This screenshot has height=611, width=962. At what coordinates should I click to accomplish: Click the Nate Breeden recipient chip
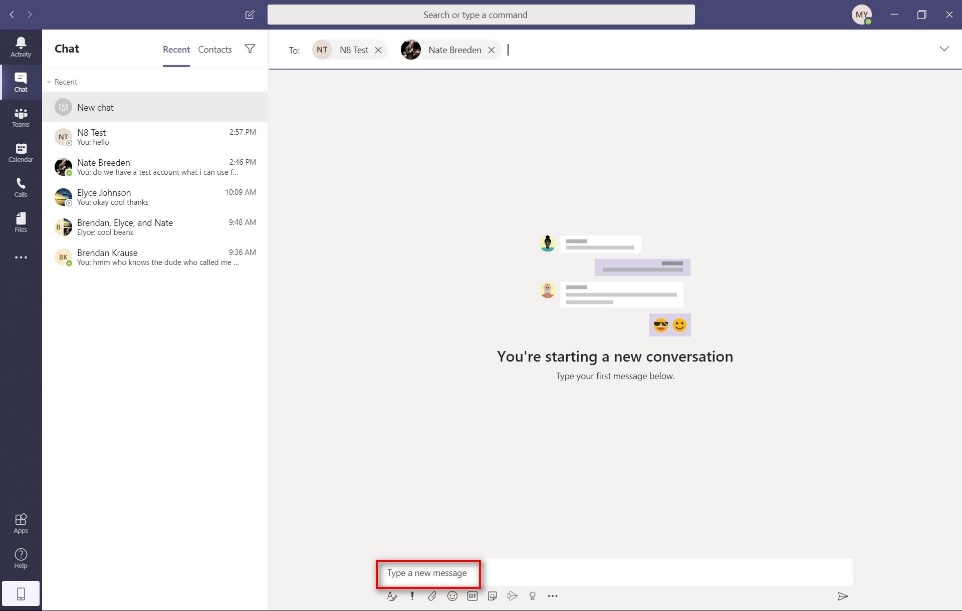450,50
